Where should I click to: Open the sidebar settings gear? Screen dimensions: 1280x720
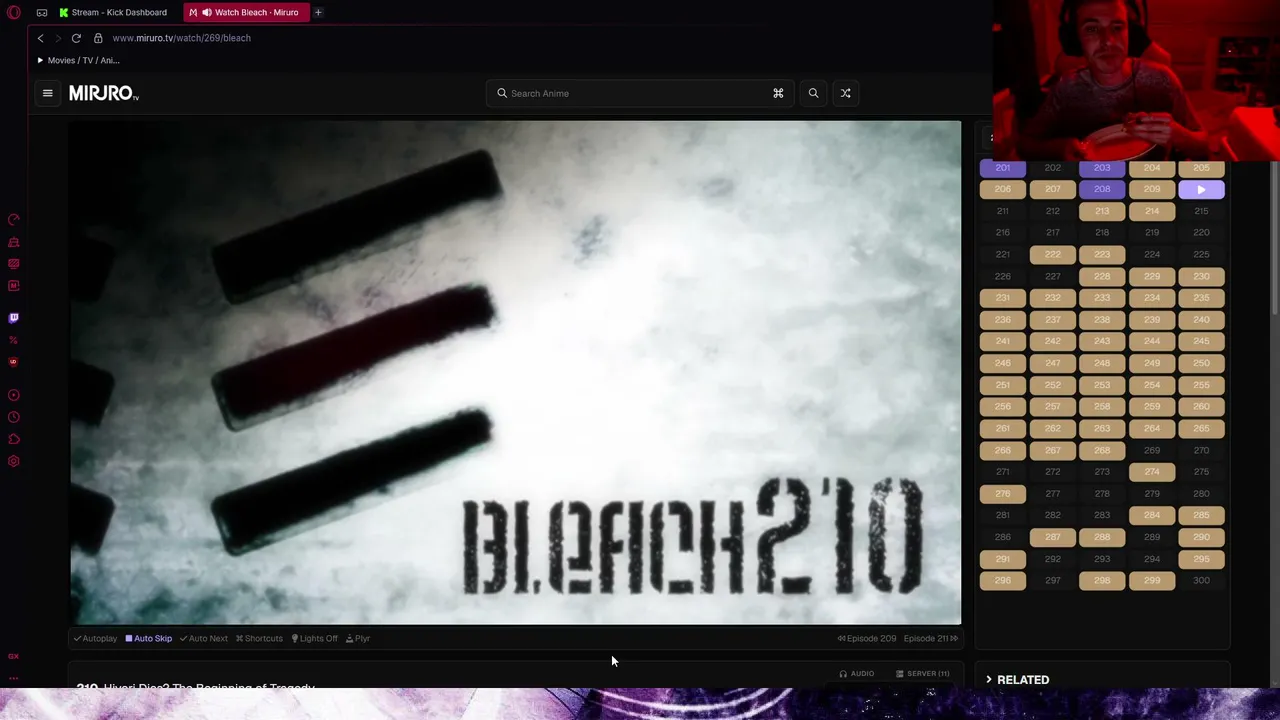[x=14, y=461]
